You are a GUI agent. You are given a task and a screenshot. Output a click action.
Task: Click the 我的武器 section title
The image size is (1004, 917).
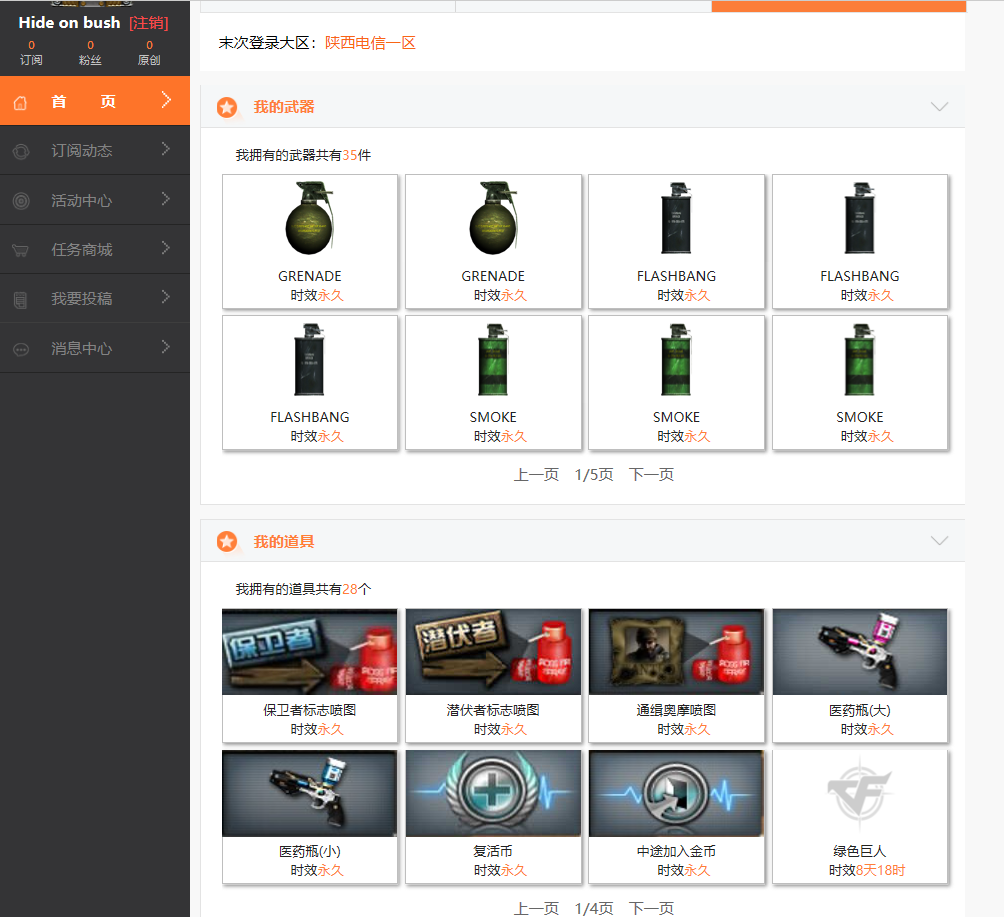point(284,107)
